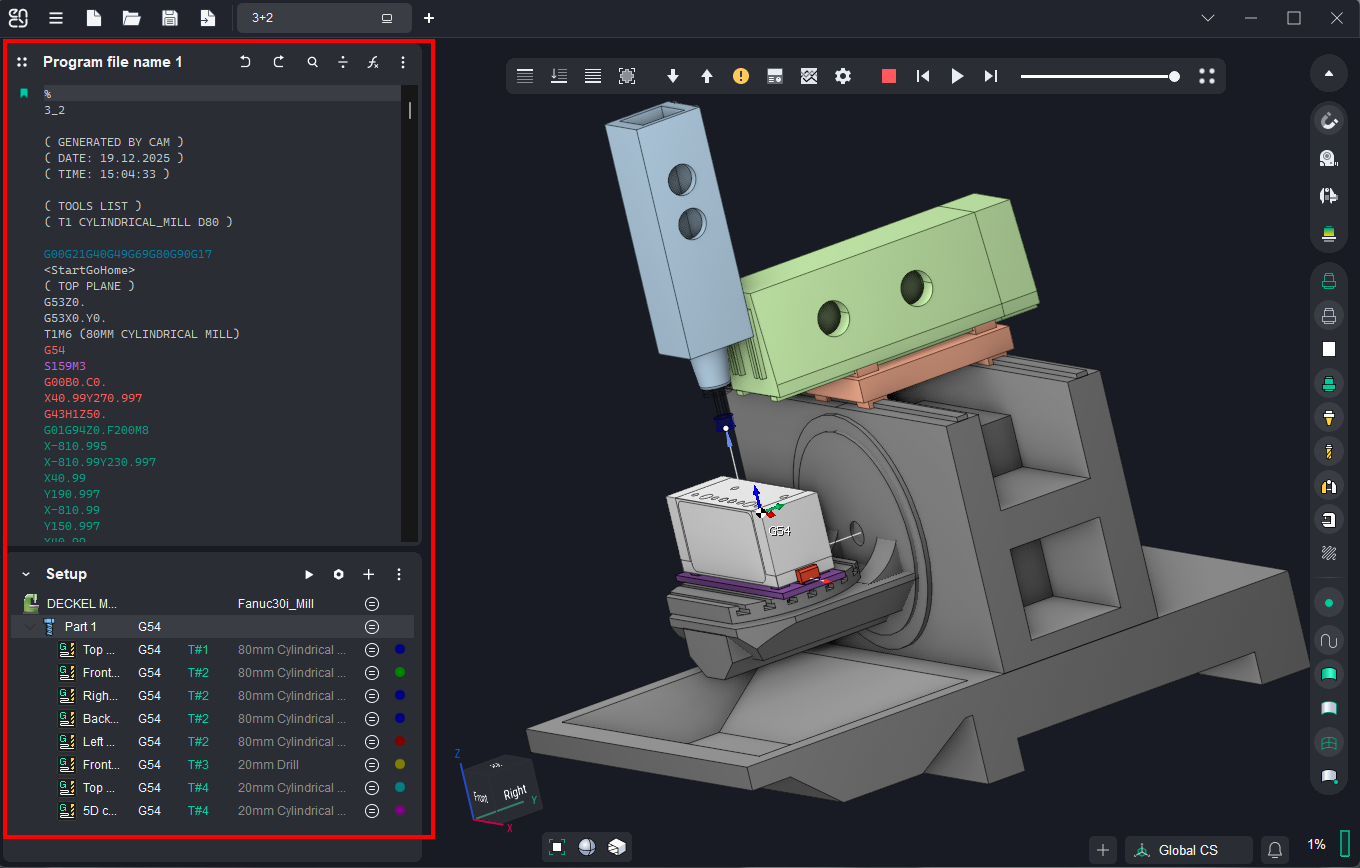Toggle the circle-lines icon on Part 1 row
Screen dimensions: 1360x868
click(x=372, y=627)
